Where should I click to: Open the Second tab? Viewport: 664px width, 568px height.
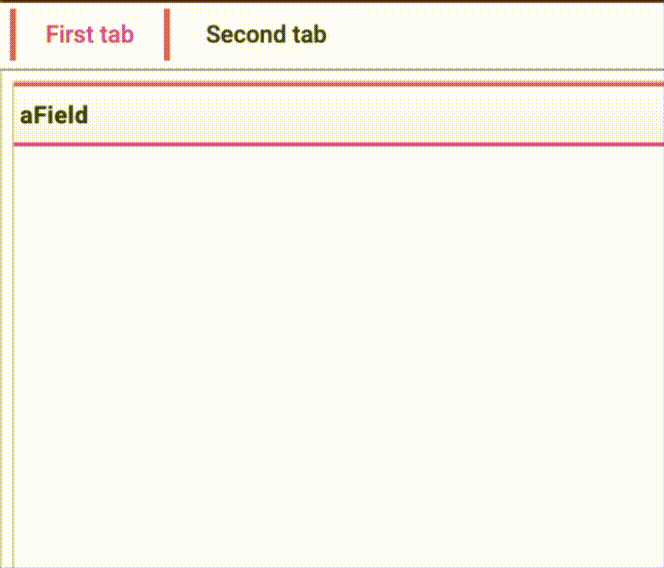(265, 34)
